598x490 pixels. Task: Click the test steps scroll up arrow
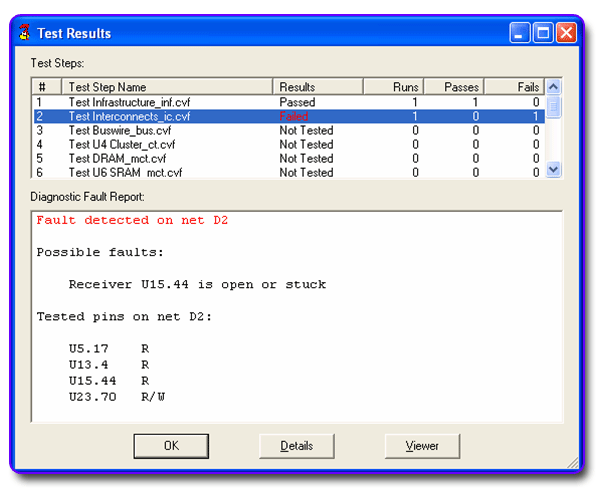pyautogui.click(x=553, y=87)
